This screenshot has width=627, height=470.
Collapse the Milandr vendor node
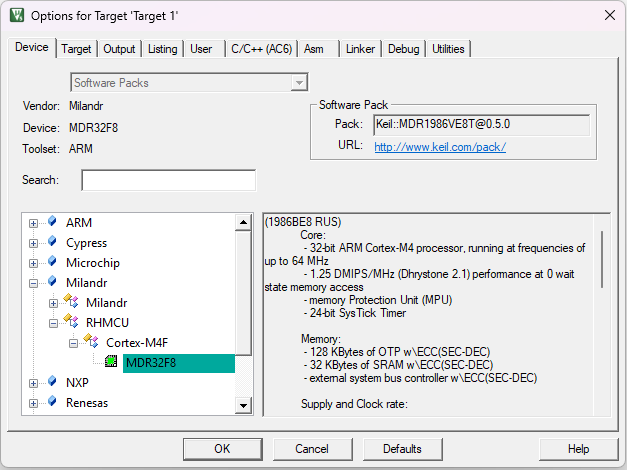[34, 283]
